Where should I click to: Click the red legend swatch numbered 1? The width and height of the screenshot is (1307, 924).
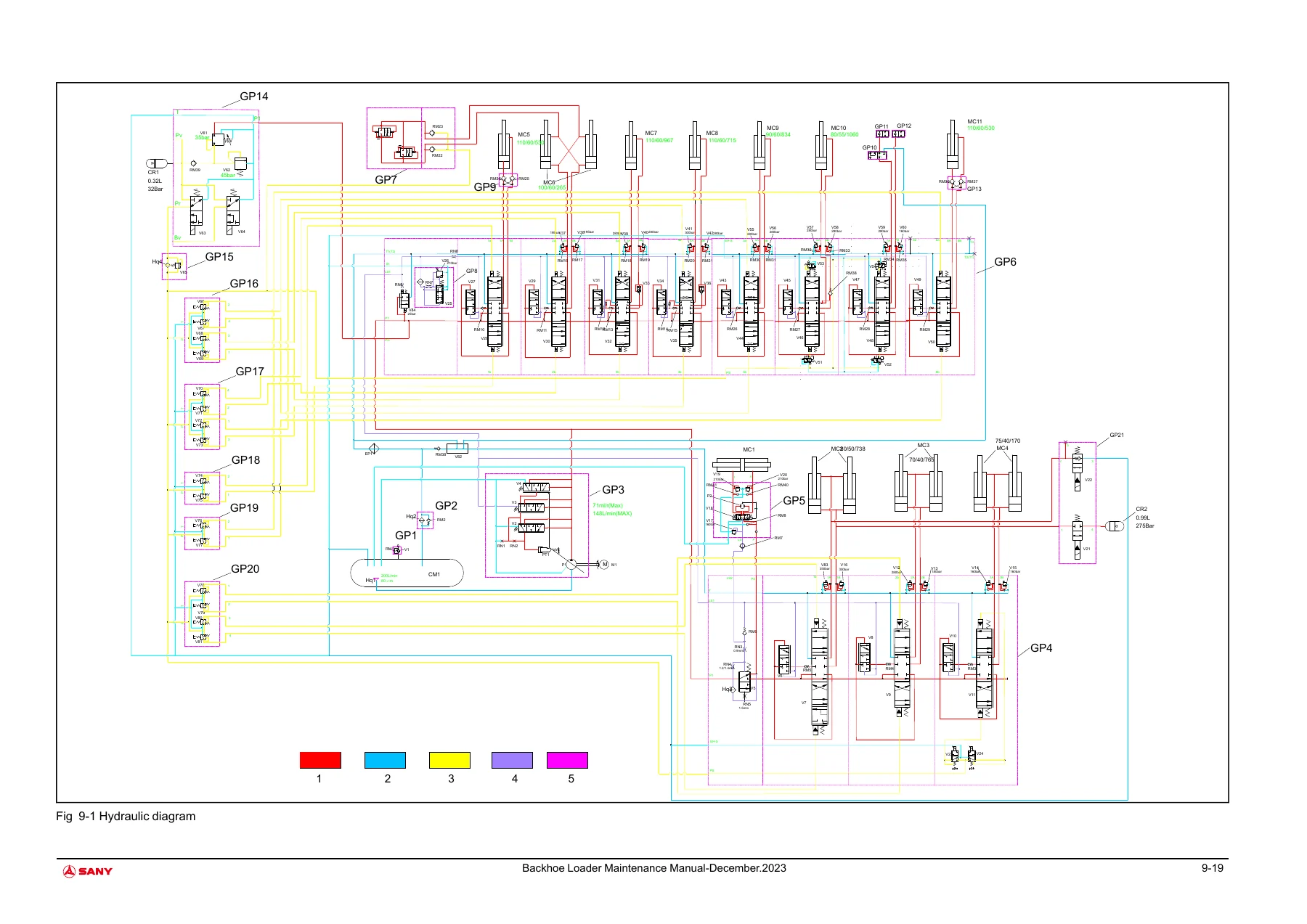tap(320, 760)
